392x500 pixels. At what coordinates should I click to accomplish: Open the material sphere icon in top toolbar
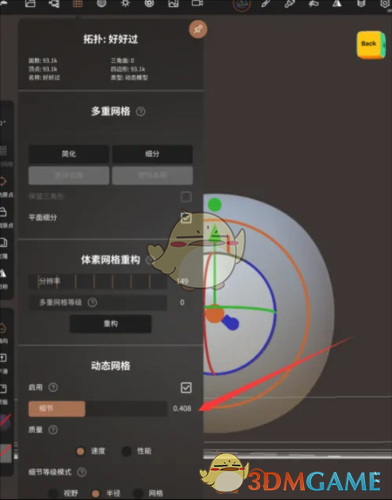coord(101,4)
